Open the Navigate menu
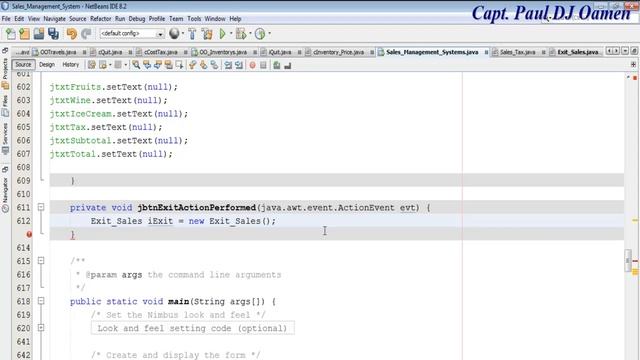640x360 pixels. (x=54, y=19)
